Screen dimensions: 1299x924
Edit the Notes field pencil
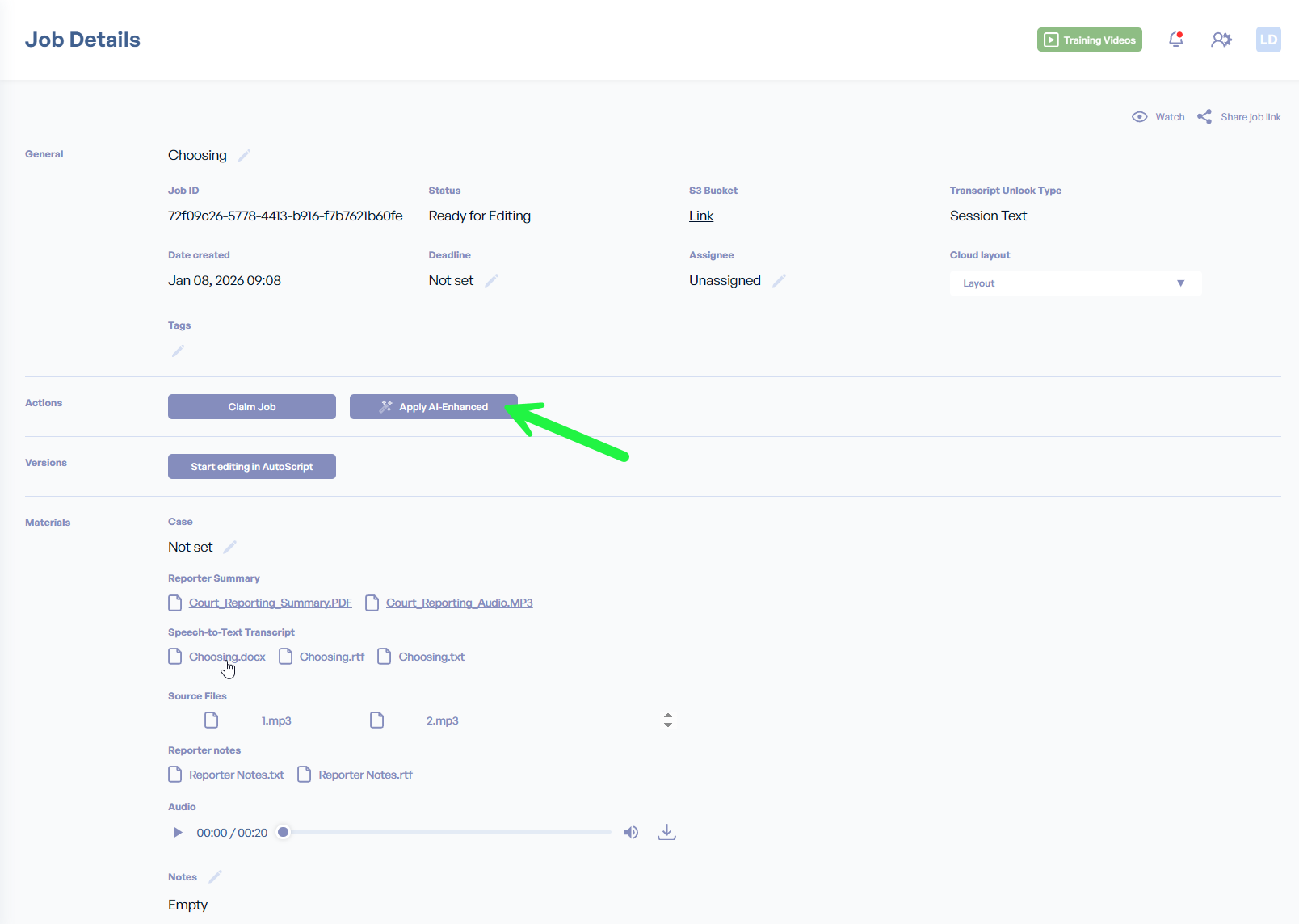pyautogui.click(x=215, y=877)
